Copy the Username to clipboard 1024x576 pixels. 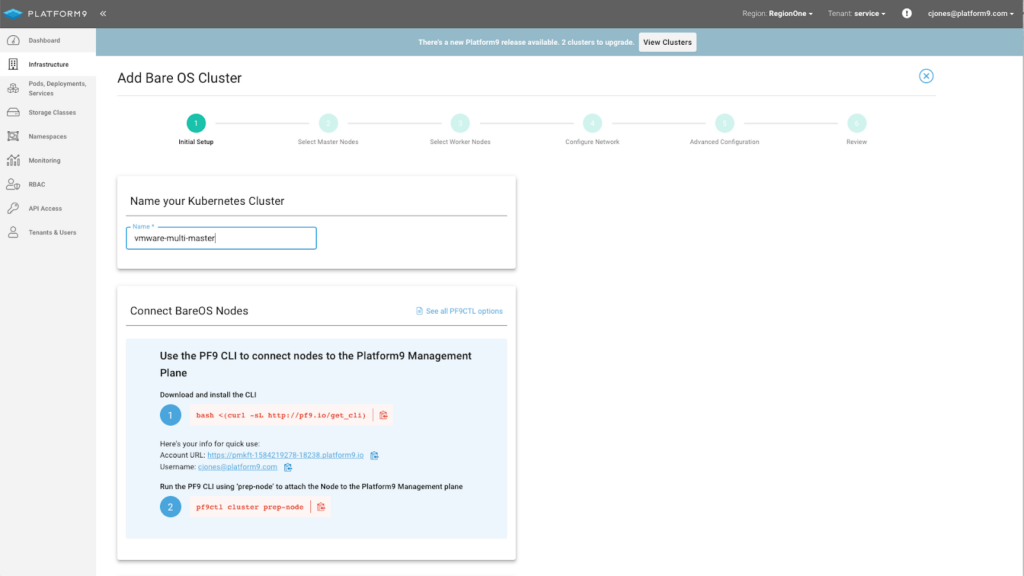coord(288,467)
